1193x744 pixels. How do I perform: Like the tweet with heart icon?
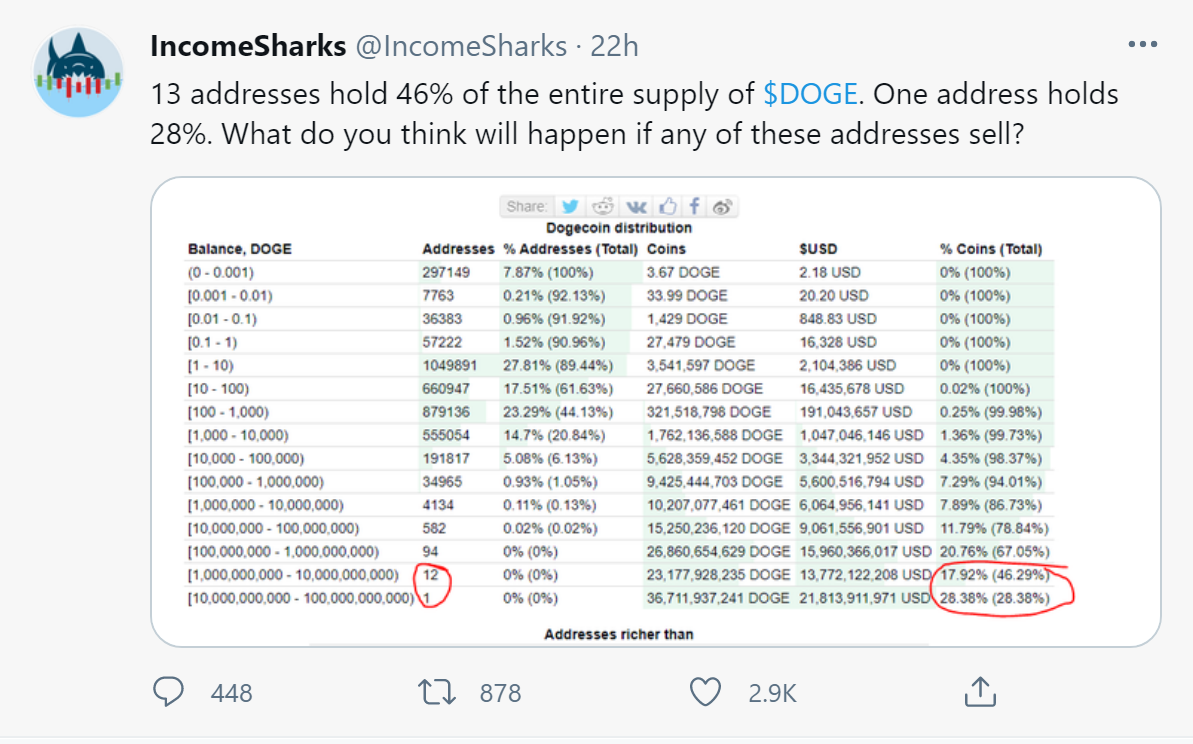[x=706, y=692]
